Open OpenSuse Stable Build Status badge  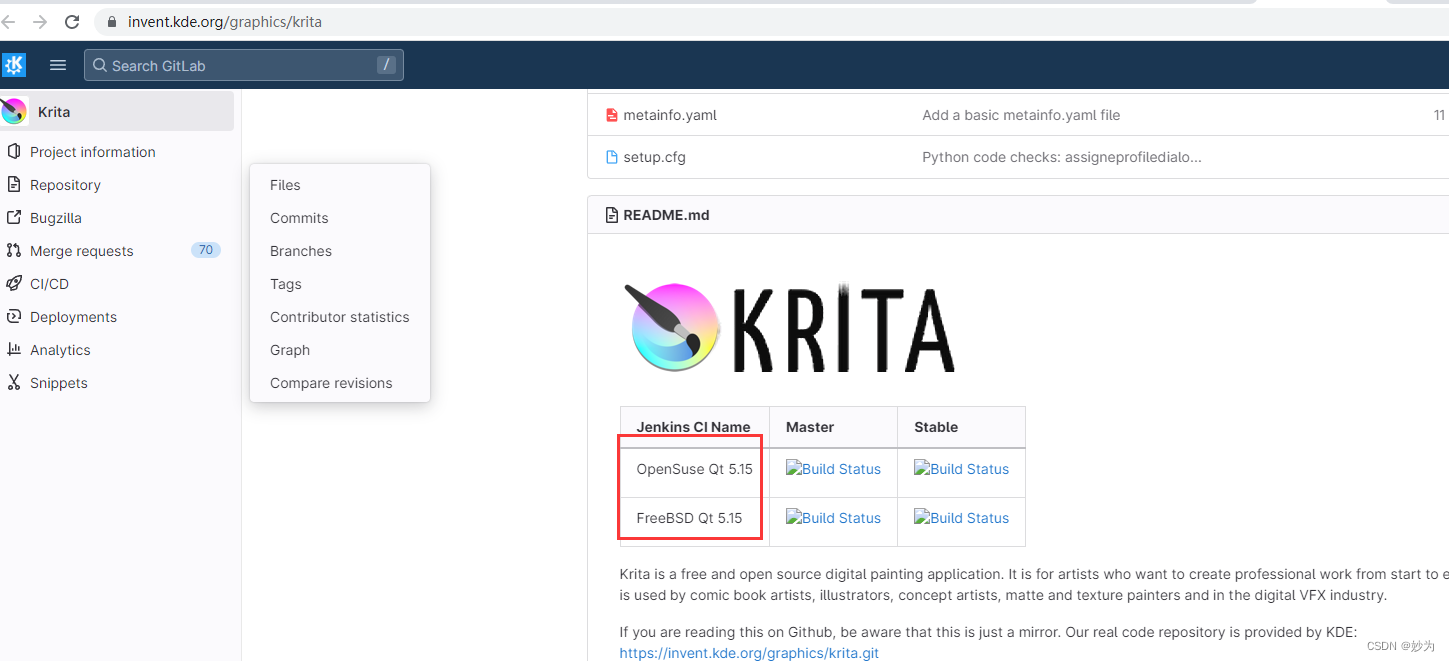961,469
